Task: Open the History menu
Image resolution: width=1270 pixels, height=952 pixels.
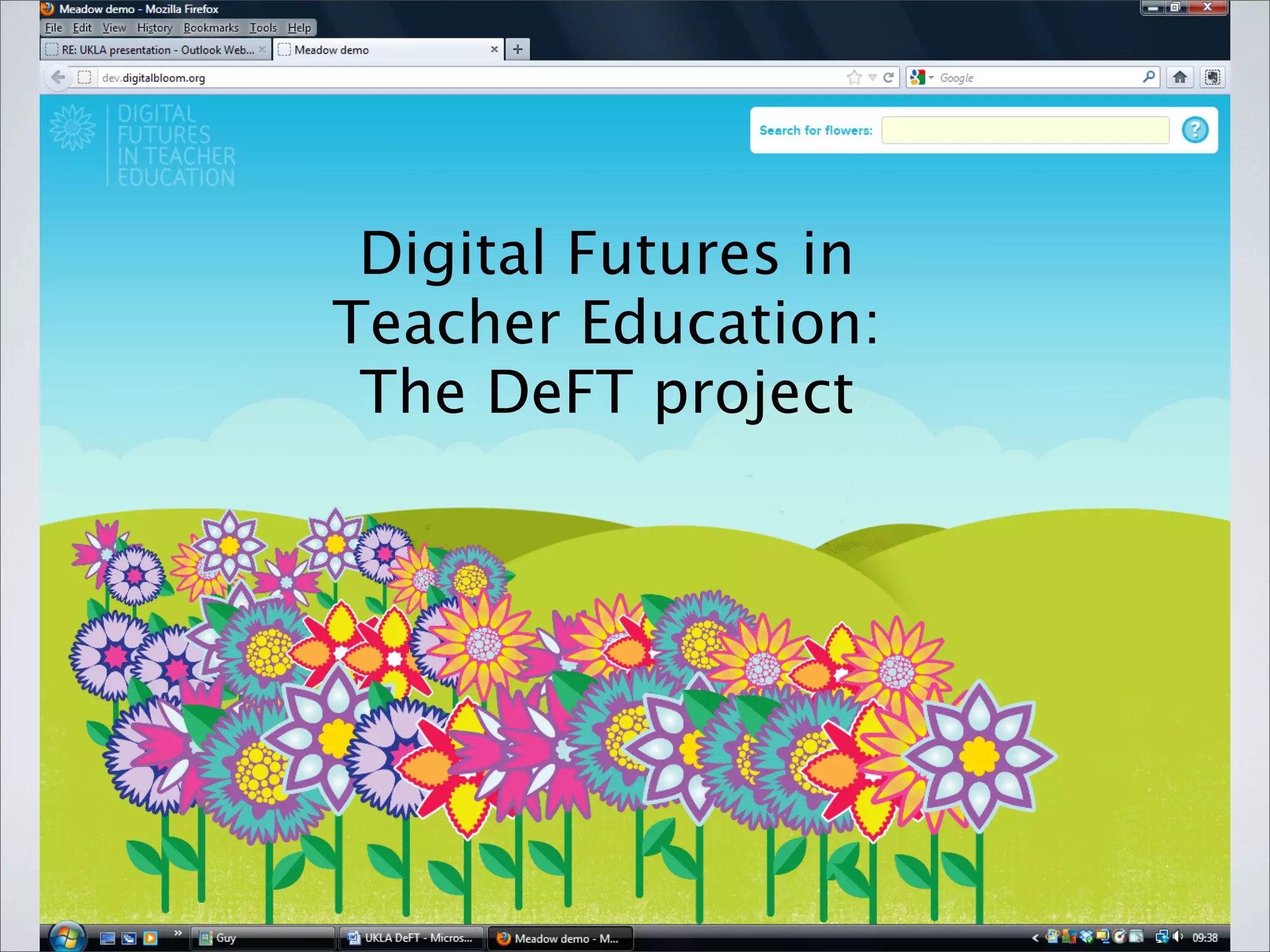Action: tap(154, 28)
